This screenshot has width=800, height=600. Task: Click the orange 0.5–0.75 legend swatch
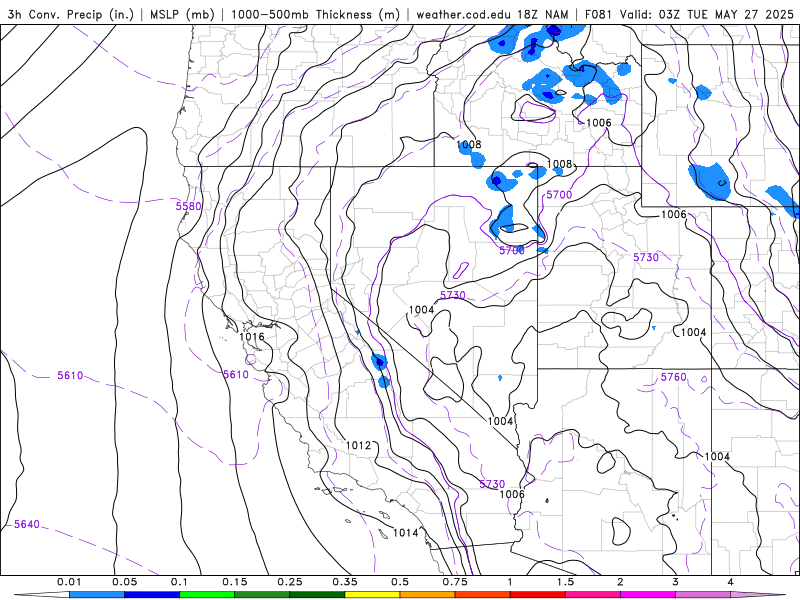pos(428,595)
